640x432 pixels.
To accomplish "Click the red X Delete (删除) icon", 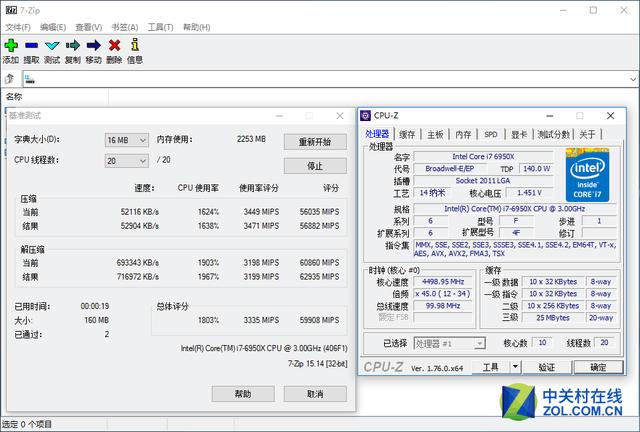I will pyautogui.click(x=114, y=45).
